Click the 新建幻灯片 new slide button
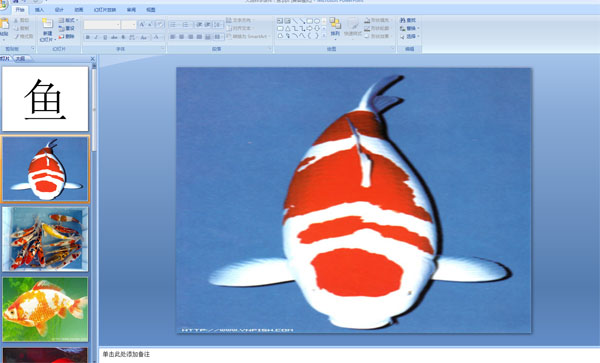 click(x=48, y=30)
